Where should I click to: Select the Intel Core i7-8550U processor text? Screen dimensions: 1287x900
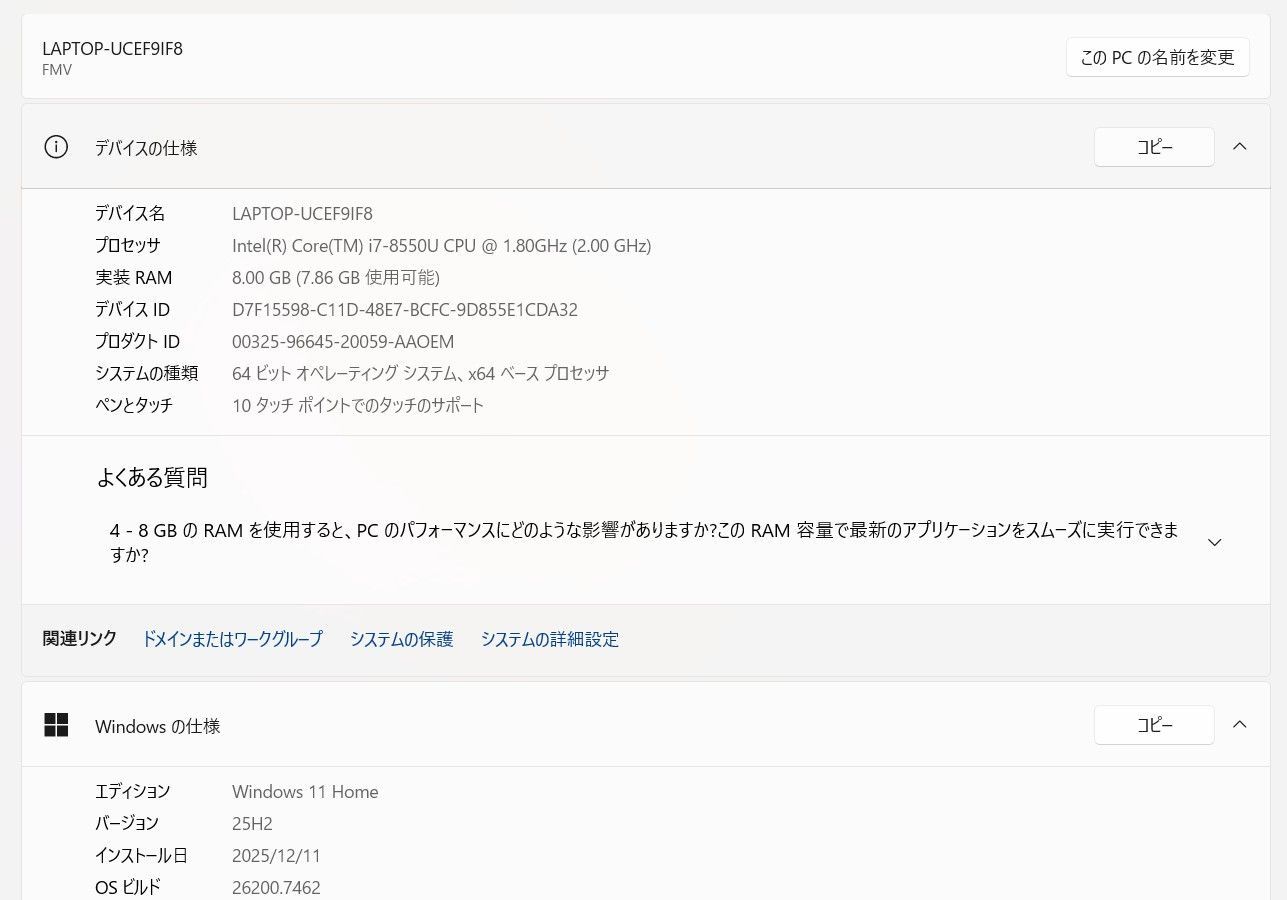click(441, 245)
